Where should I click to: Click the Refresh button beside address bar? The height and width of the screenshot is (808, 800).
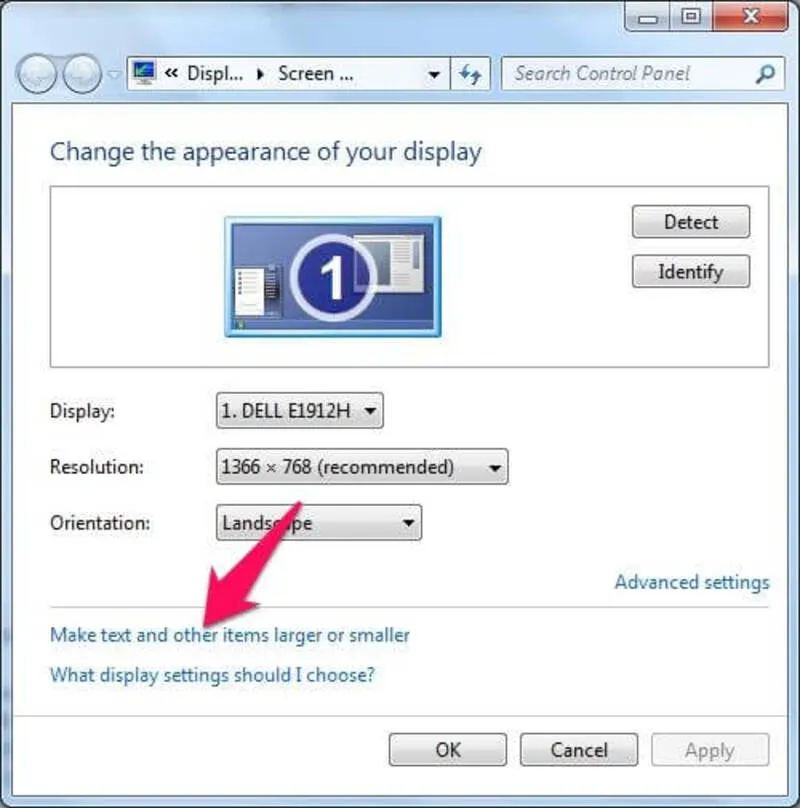(469, 74)
